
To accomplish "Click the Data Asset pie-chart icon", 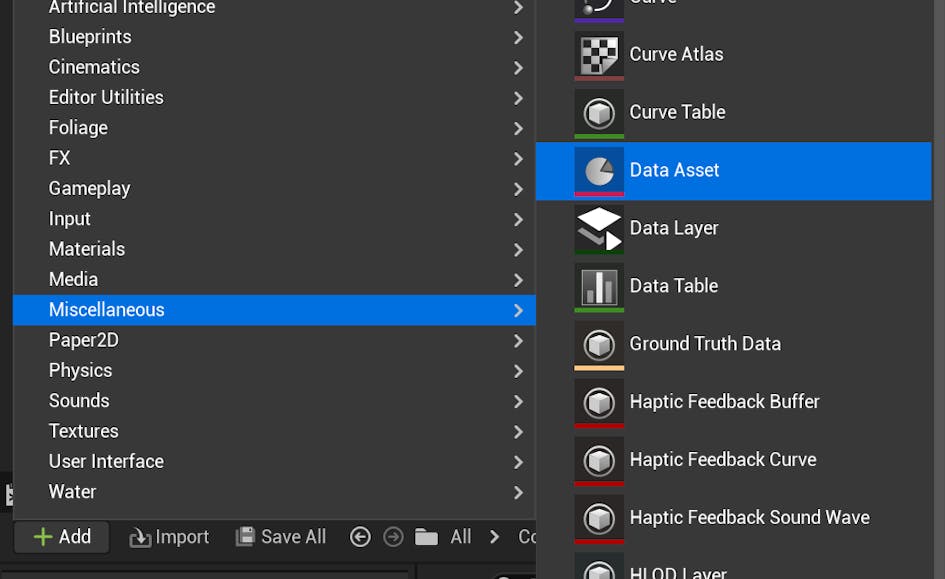I will [x=599, y=171].
